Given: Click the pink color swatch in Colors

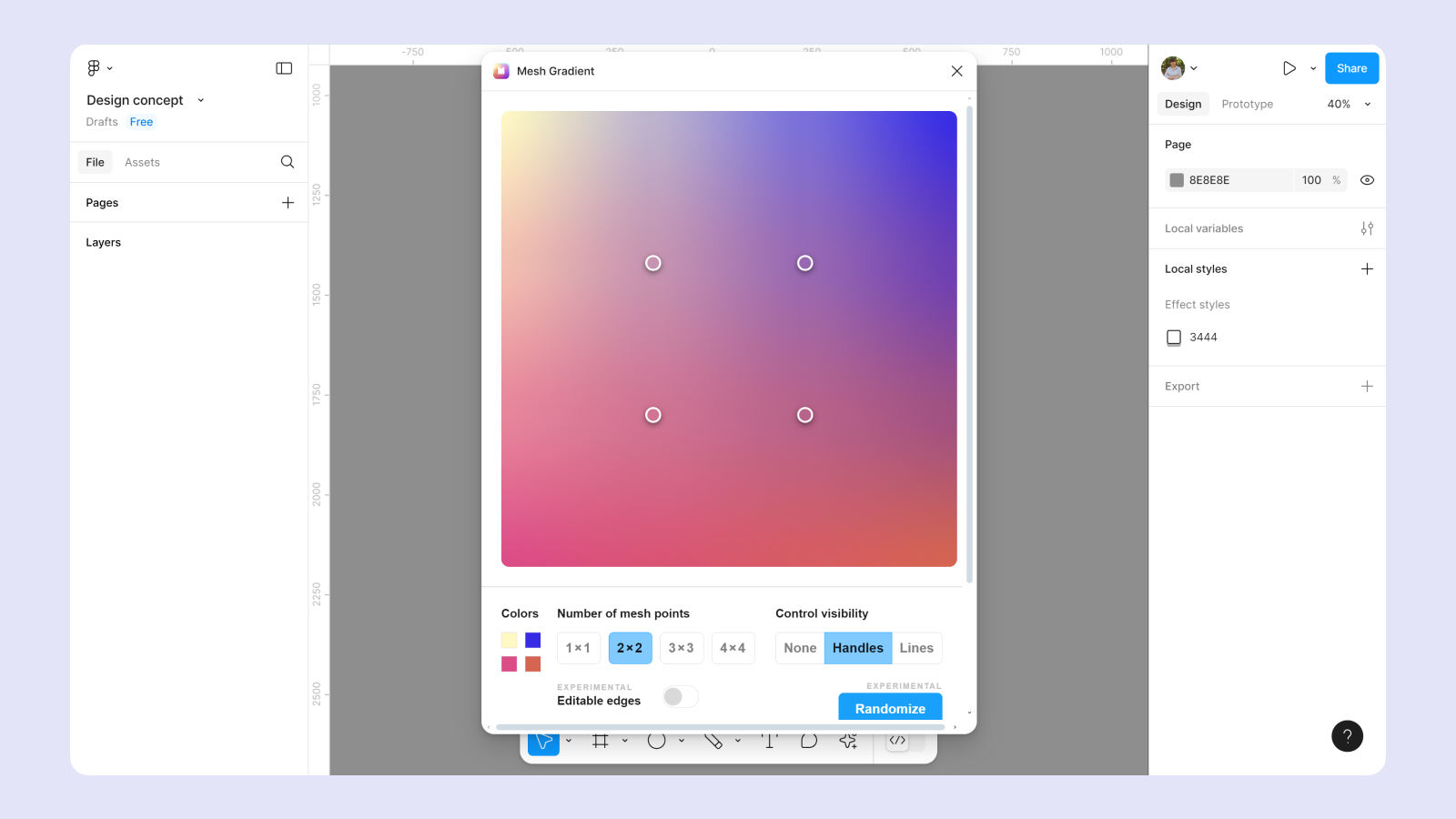Looking at the screenshot, I should pos(509,664).
